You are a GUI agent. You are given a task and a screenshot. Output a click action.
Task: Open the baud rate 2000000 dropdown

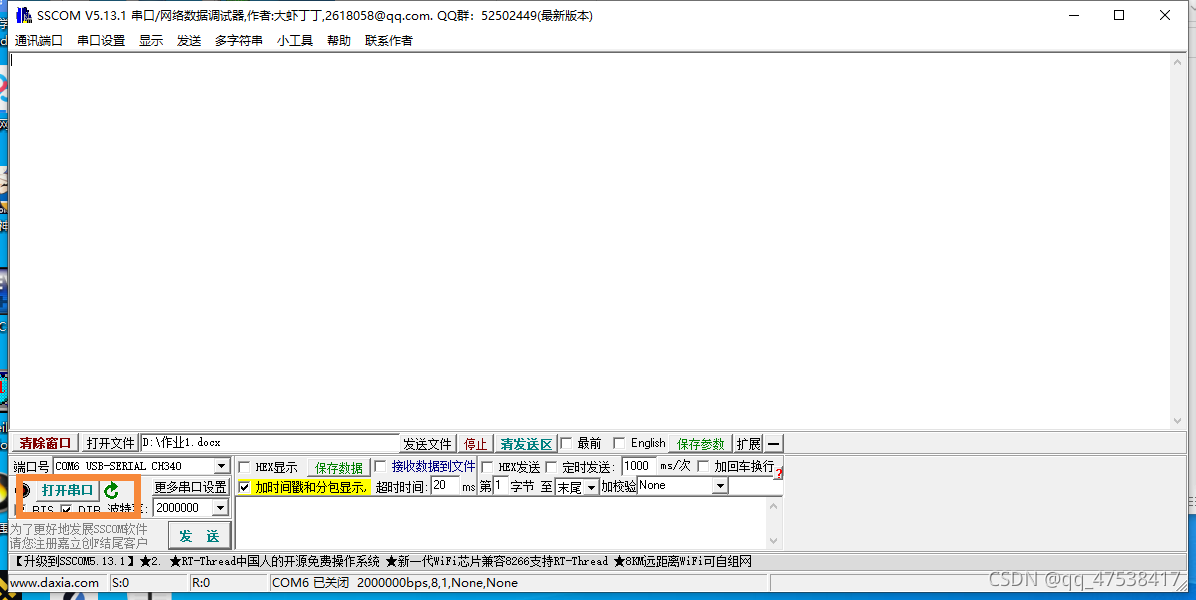pyautogui.click(x=220, y=508)
